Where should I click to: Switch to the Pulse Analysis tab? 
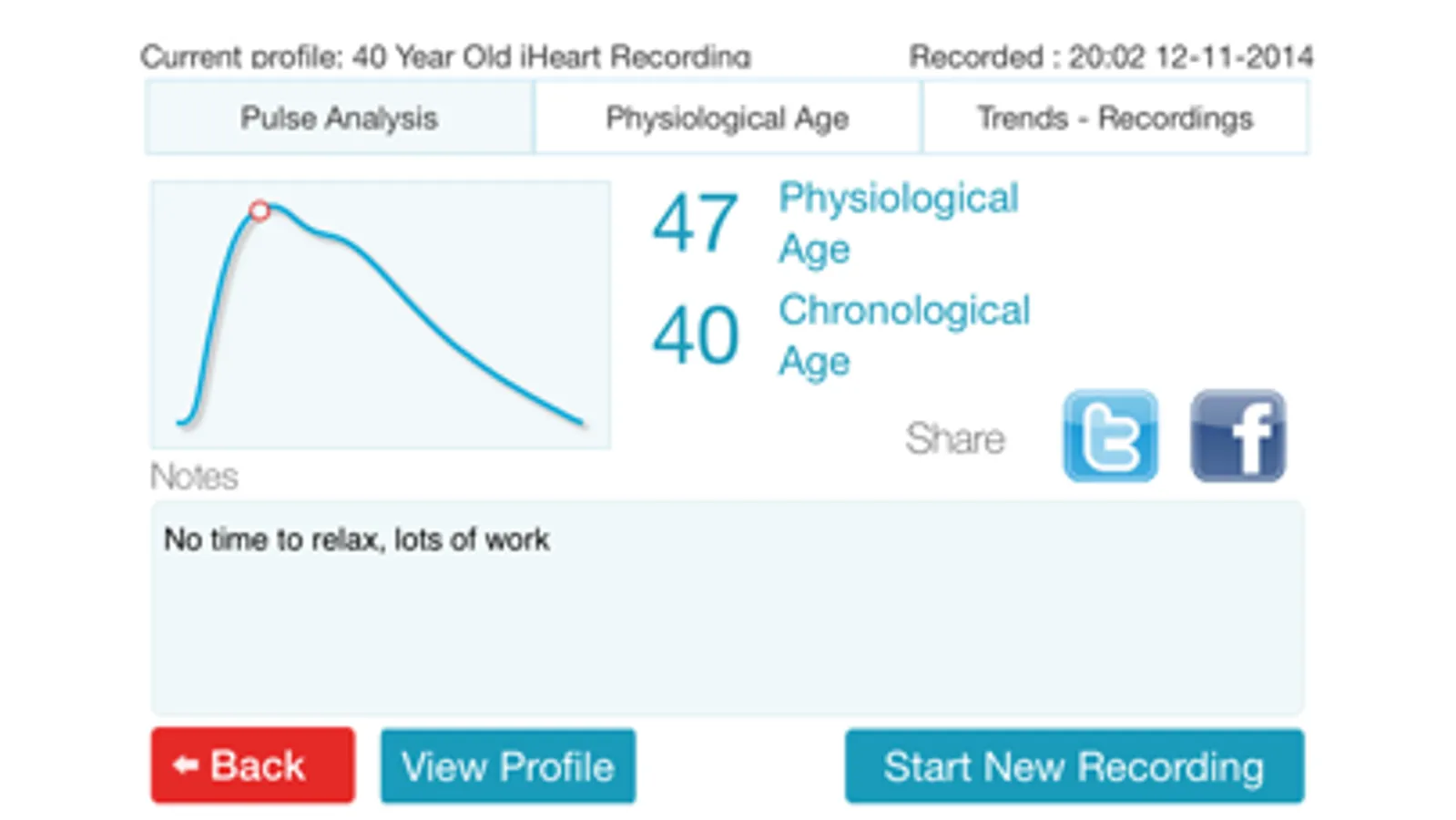(339, 118)
